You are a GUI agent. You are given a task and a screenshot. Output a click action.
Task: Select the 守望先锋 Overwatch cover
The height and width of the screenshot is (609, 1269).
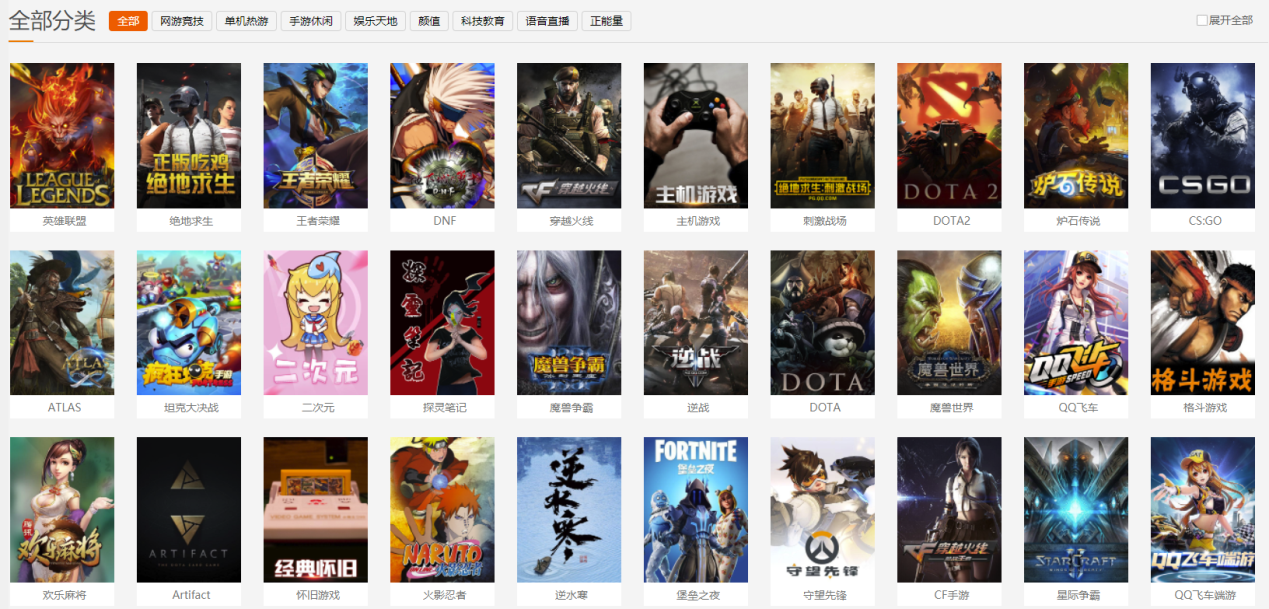click(x=823, y=510)
